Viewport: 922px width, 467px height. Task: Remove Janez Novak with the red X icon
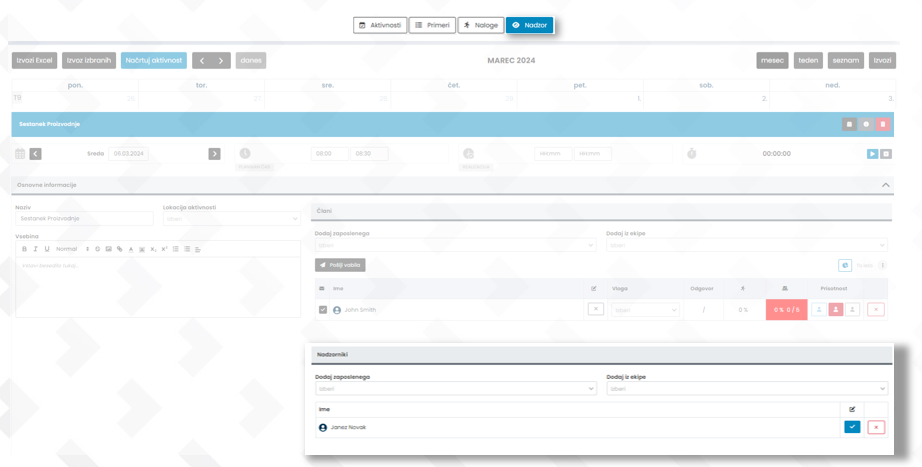point(876,427)
